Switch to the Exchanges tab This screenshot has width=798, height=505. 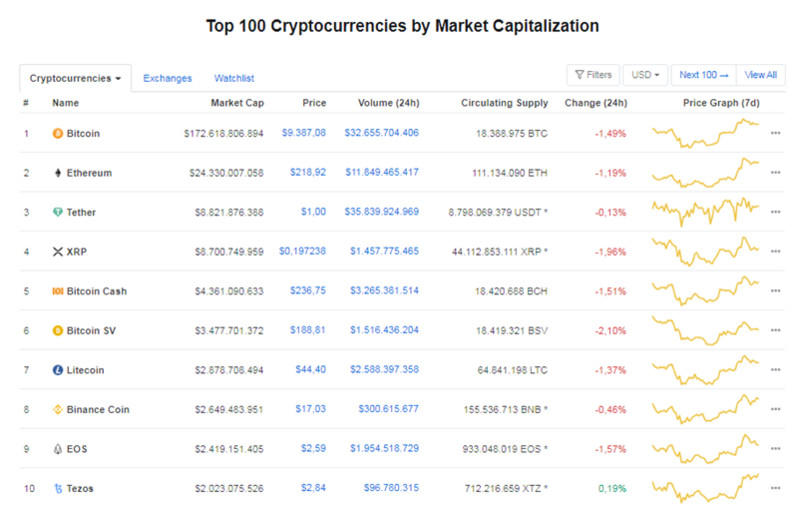click(x=167, y=78)
